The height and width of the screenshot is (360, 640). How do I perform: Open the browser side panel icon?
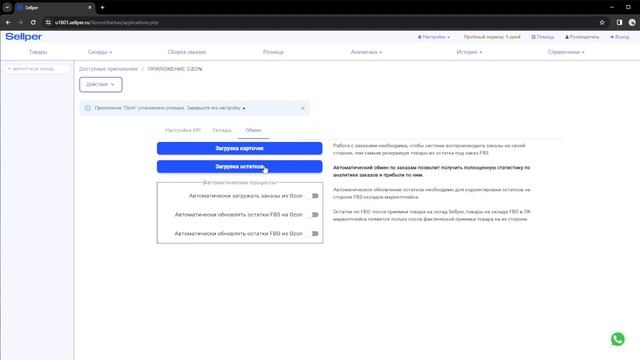[x=619, y=22]
